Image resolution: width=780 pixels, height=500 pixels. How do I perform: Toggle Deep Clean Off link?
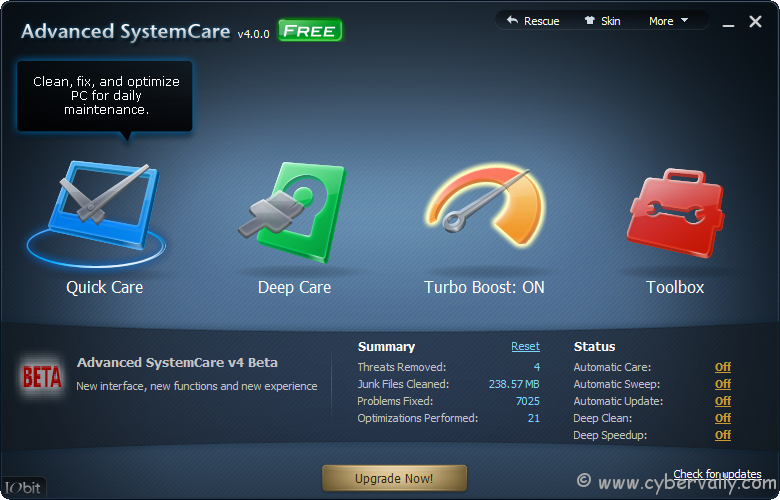[x=723, y=418]
